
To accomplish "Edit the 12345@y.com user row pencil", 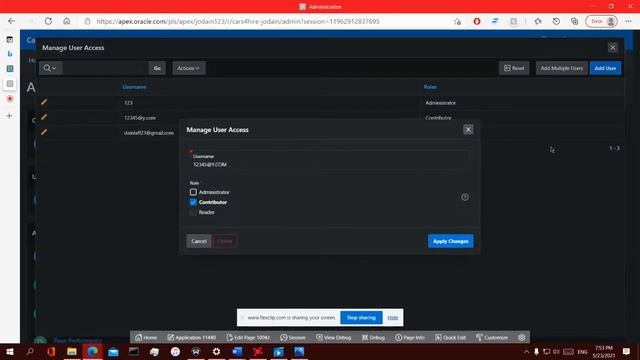I will tap(44, 117).
